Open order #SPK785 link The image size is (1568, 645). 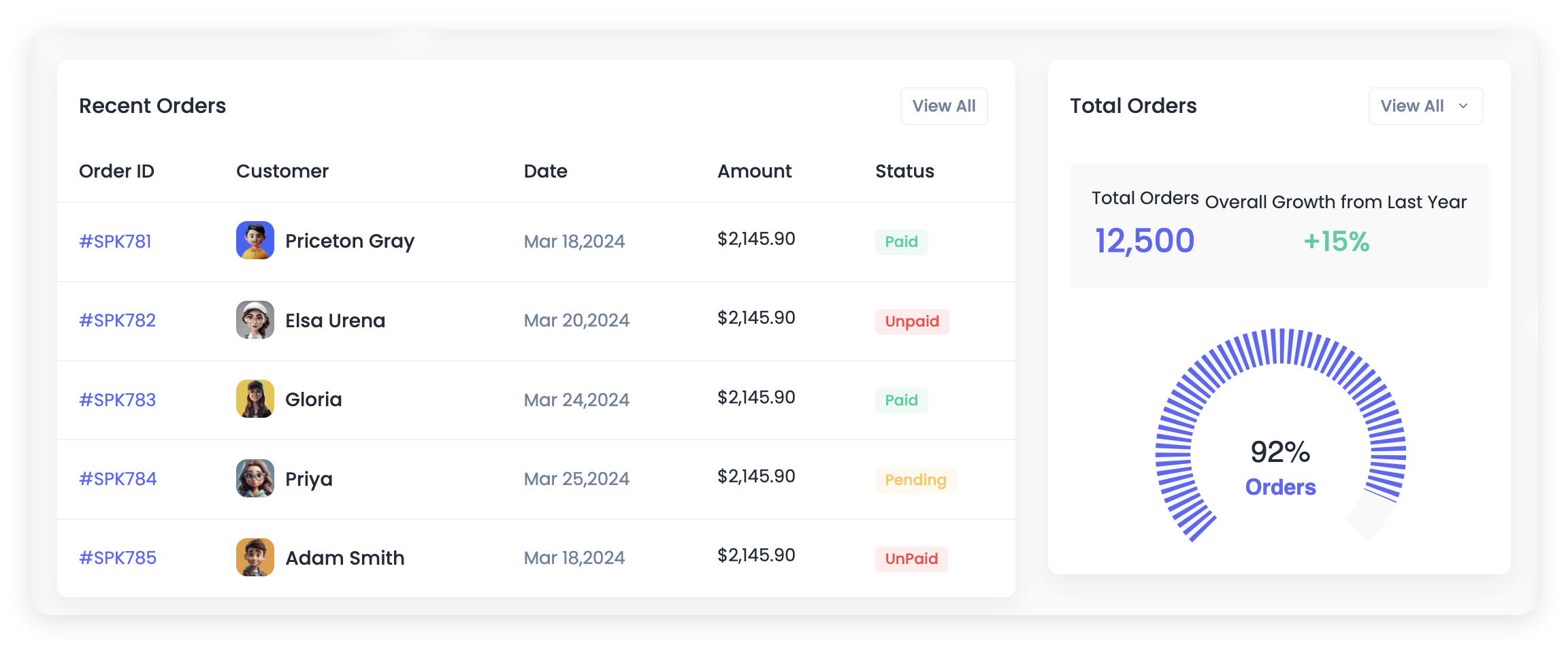[118, 558]
